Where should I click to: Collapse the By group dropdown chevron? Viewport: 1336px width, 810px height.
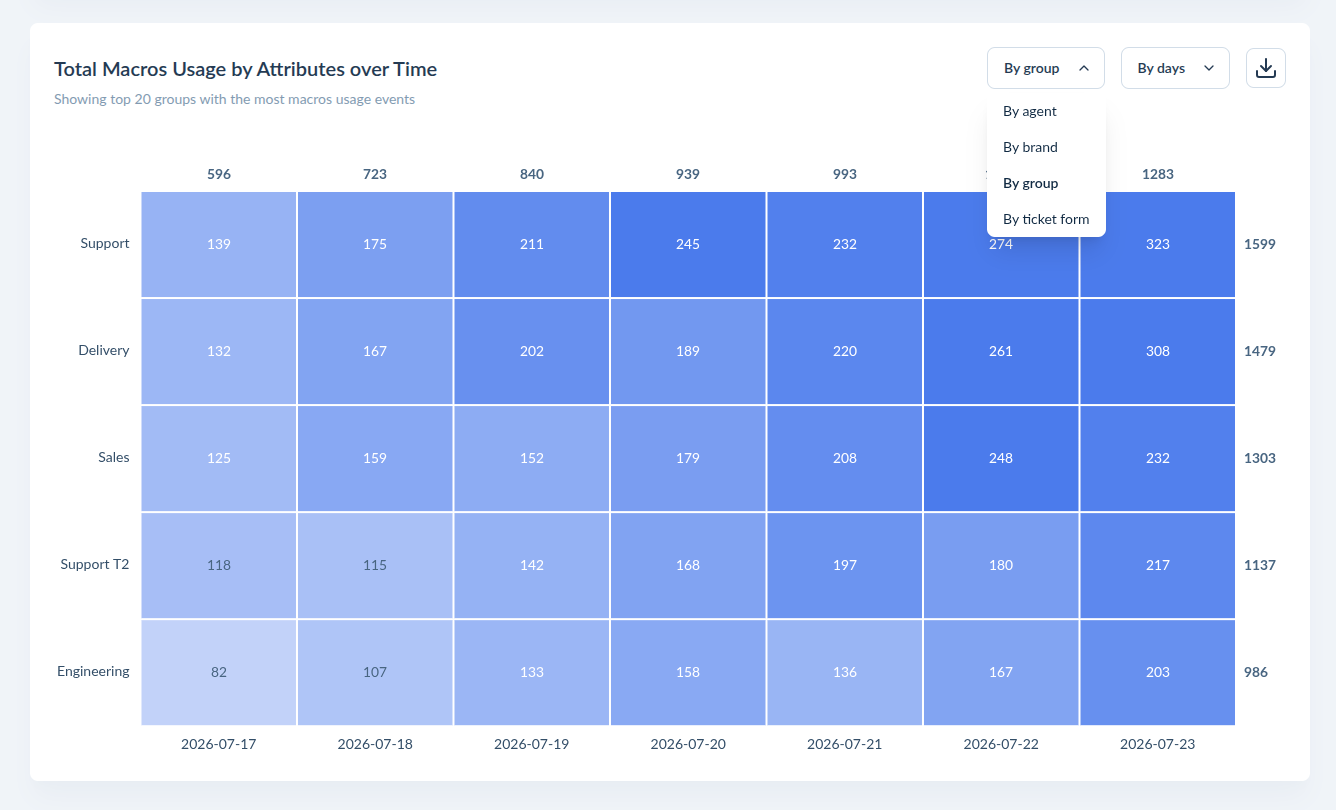pos(1083,69)
